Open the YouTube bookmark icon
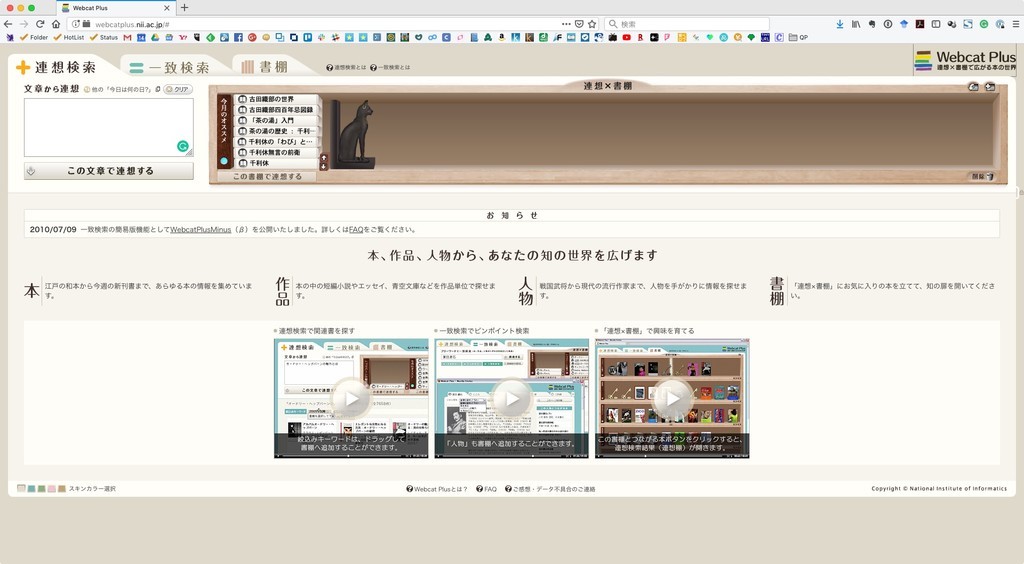The height and width of the screenshot is (564, 1024). point(626,37)
